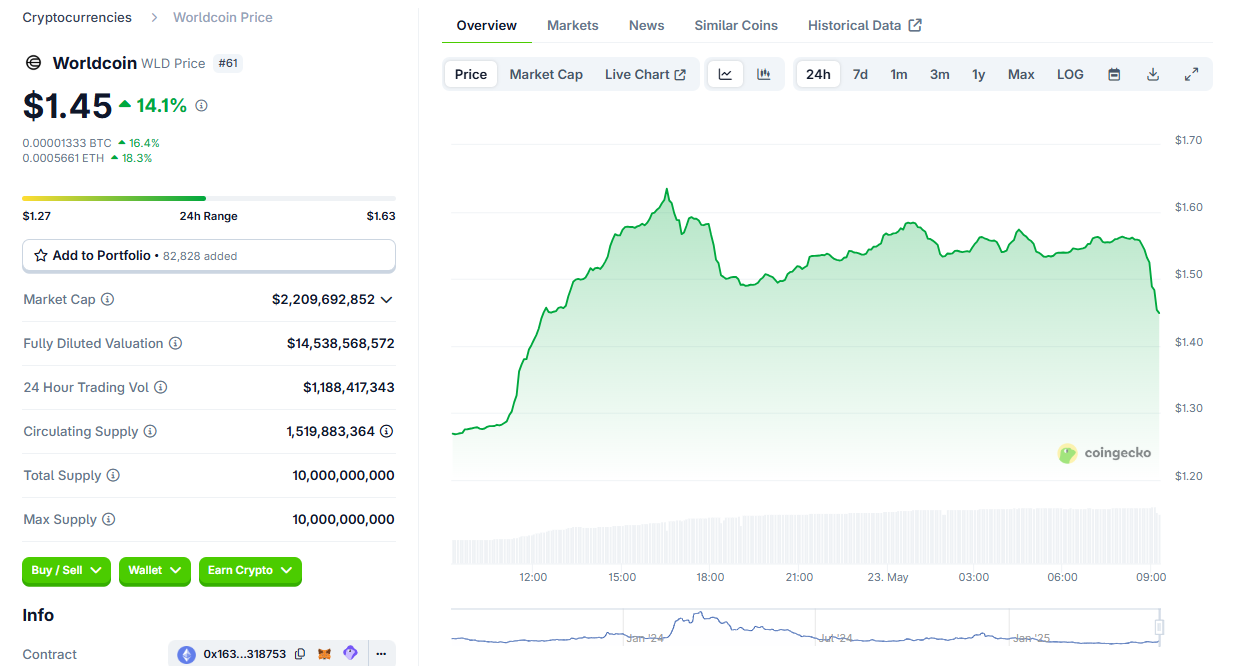Show Total Supply info icon

113,476
